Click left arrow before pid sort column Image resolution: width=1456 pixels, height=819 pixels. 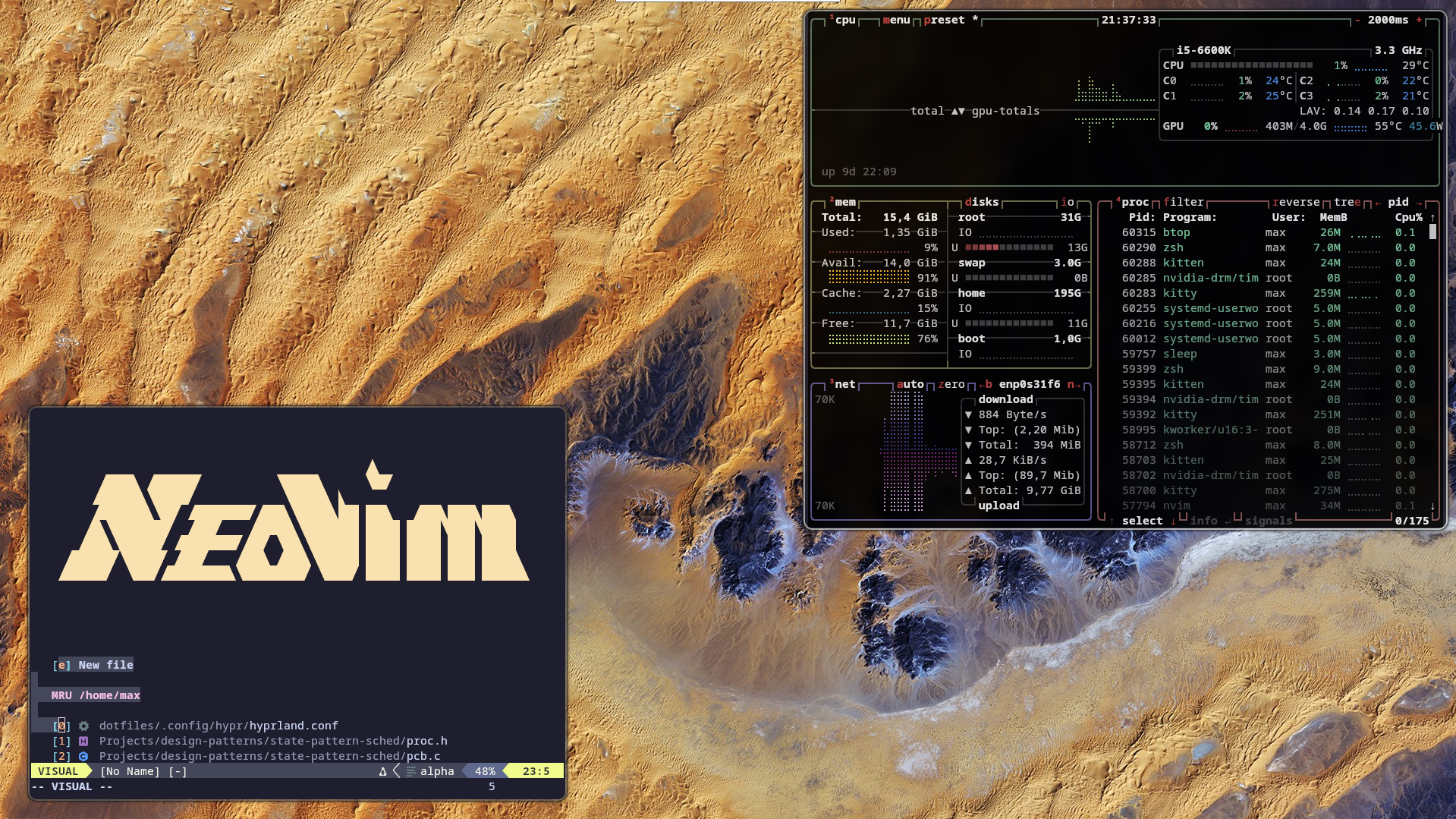pos(1377,203)
